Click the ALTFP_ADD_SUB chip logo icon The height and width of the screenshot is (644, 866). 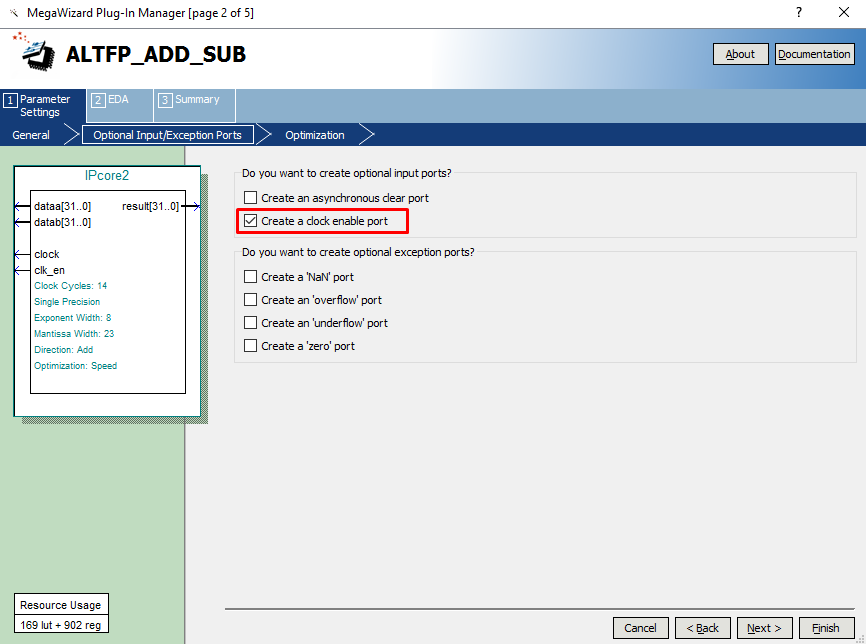(x=34, y=53)
